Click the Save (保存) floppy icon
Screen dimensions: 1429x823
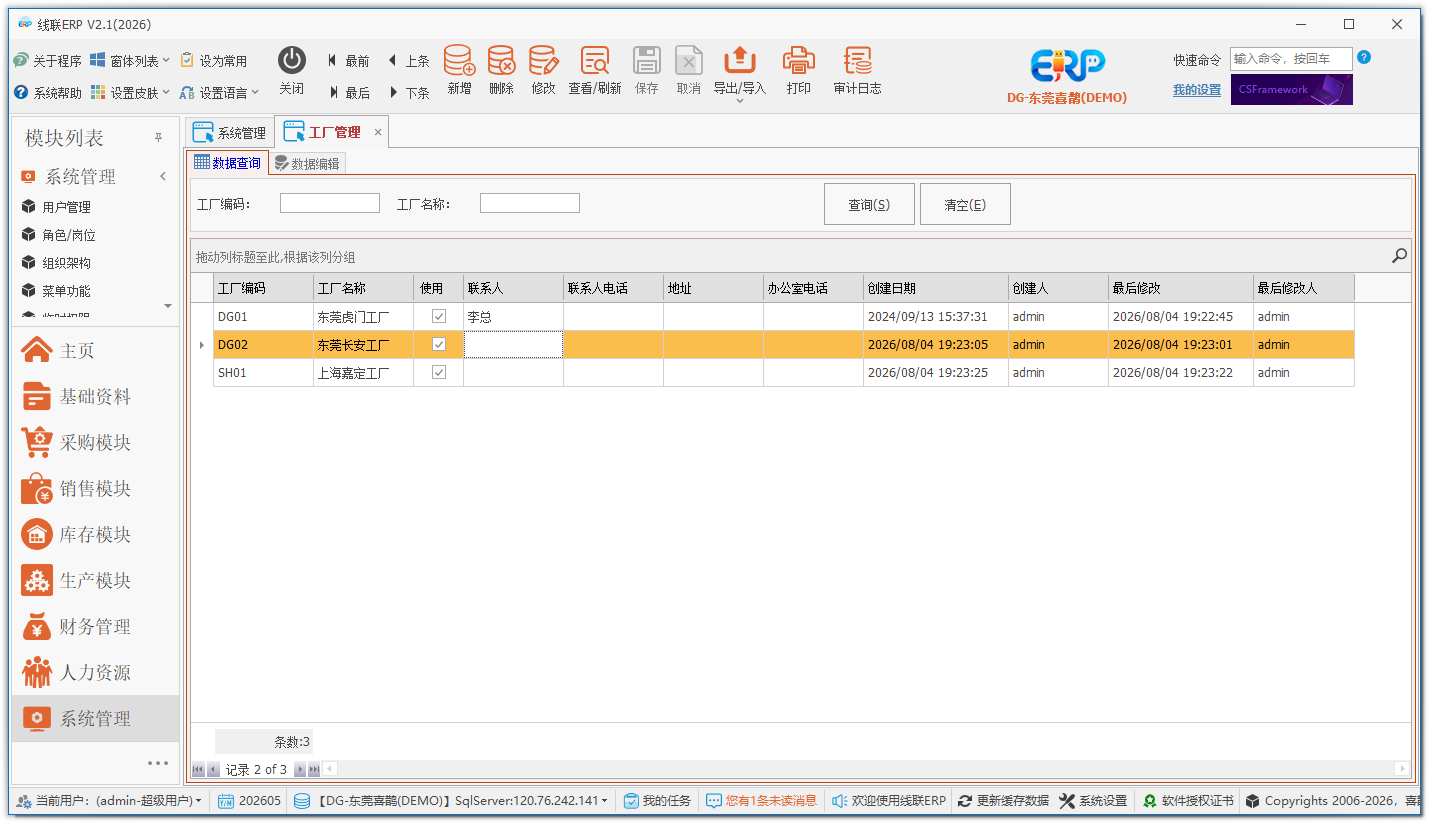point(647,61)
